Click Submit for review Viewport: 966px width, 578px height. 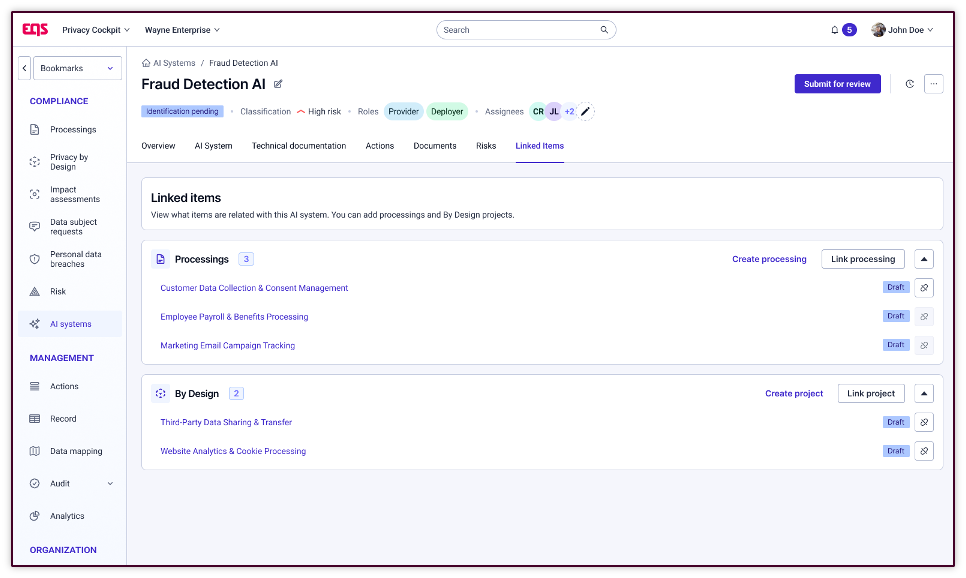click(x=837, y=84)
